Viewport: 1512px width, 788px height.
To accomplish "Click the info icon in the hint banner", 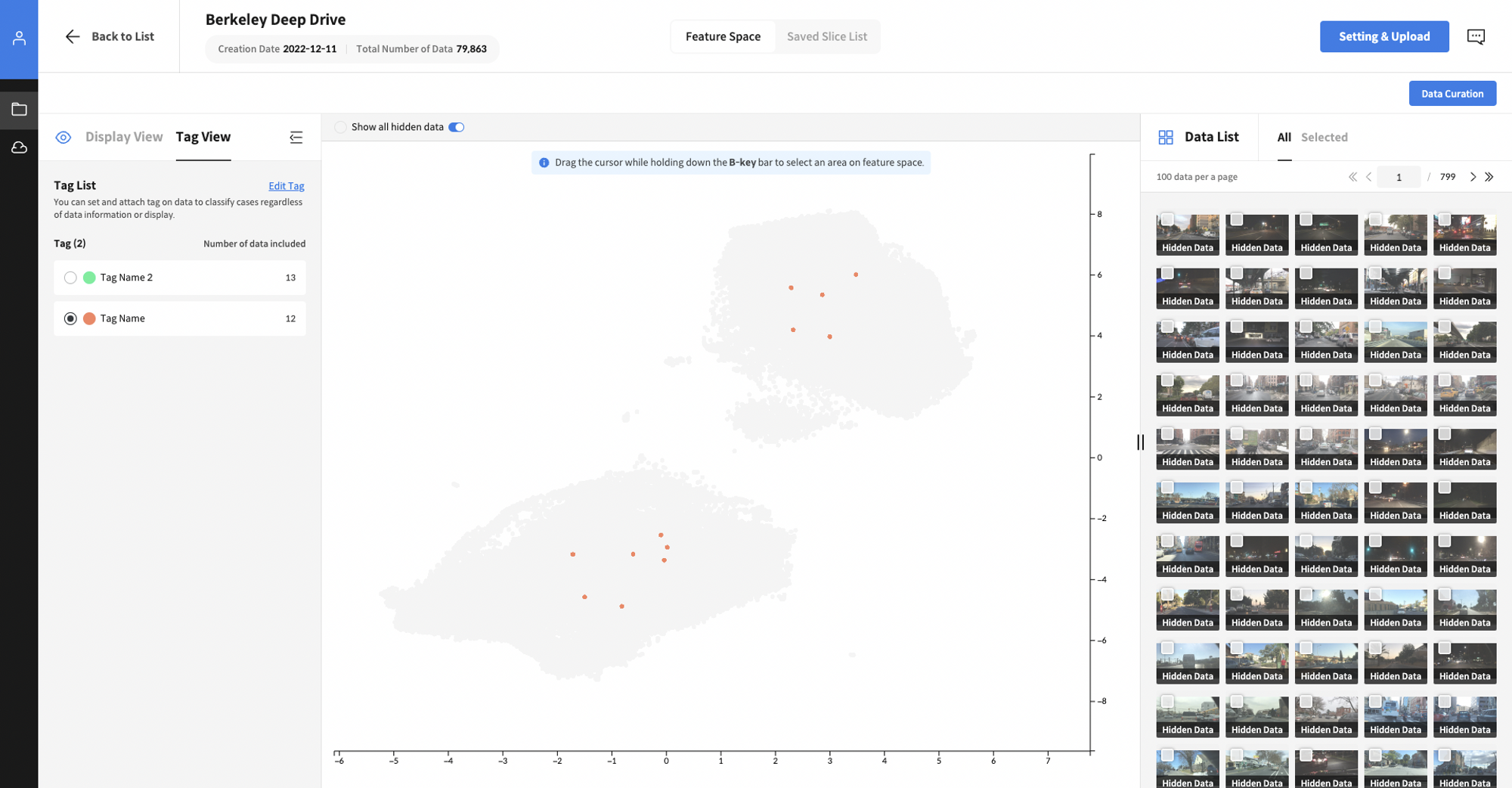I will coord(544,163).
